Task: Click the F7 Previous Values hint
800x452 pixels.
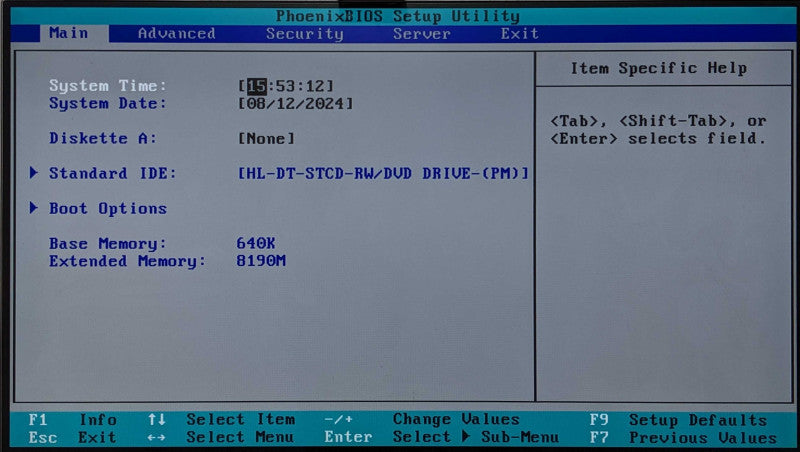Action: (x=684, y=438)
